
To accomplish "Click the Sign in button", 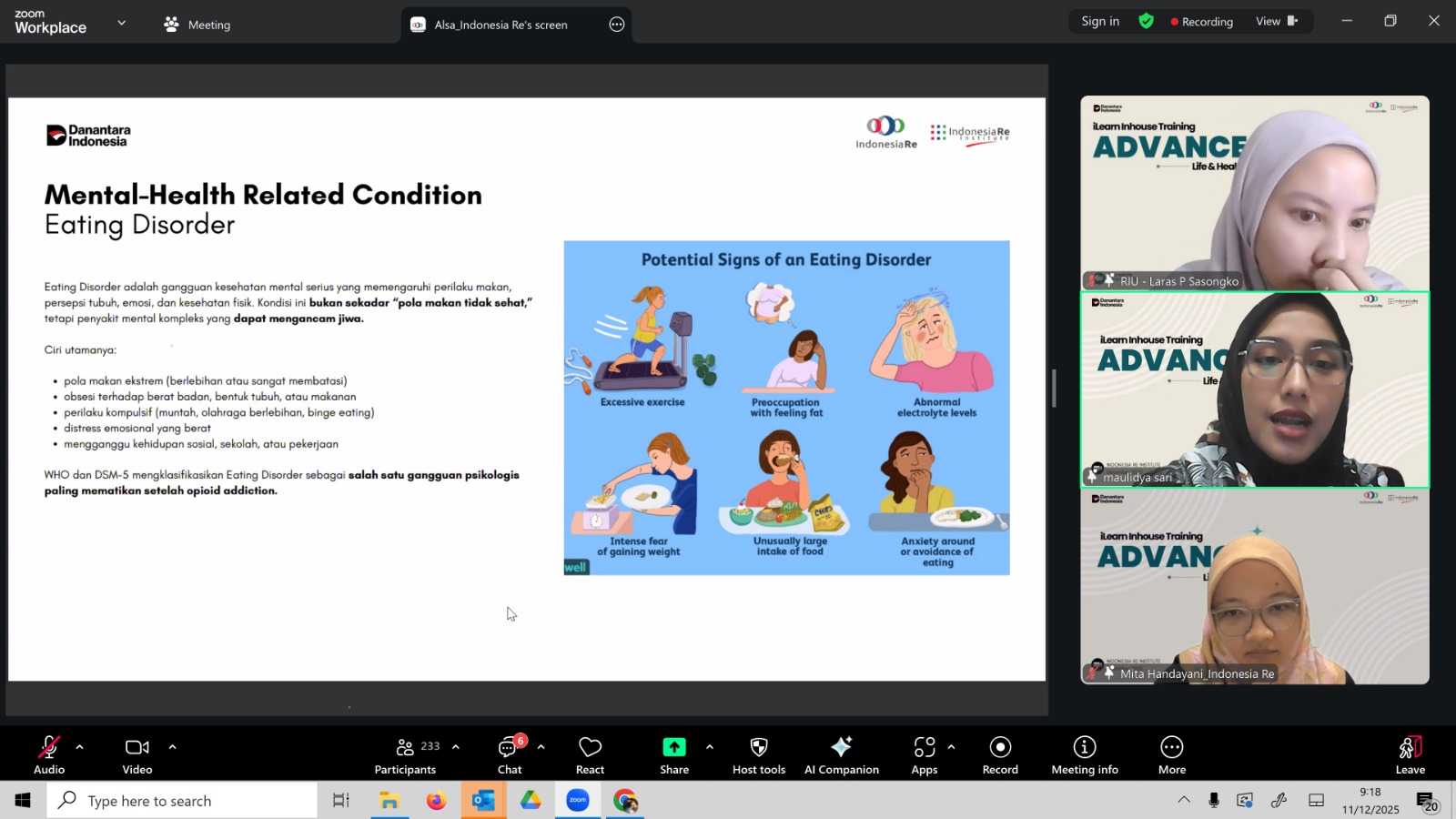I will tap(1100, 22).
